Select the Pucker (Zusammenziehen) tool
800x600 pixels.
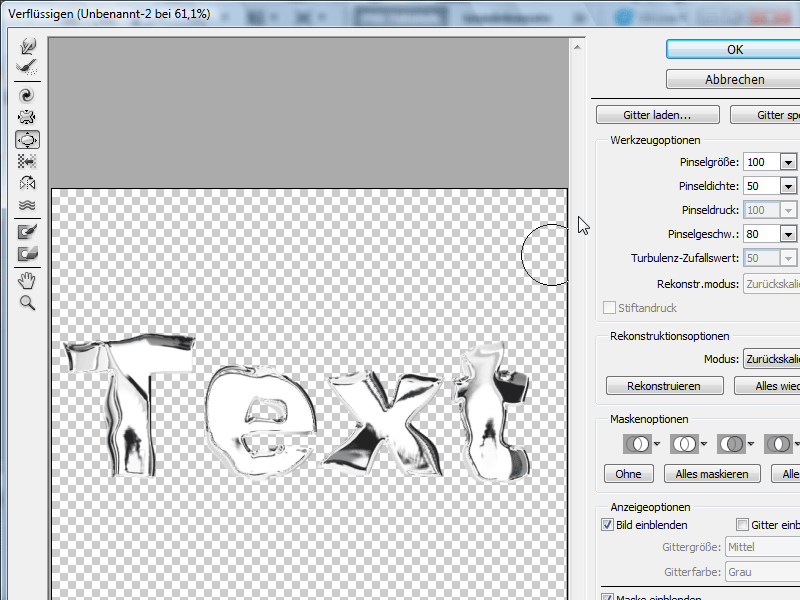(27, 117)
